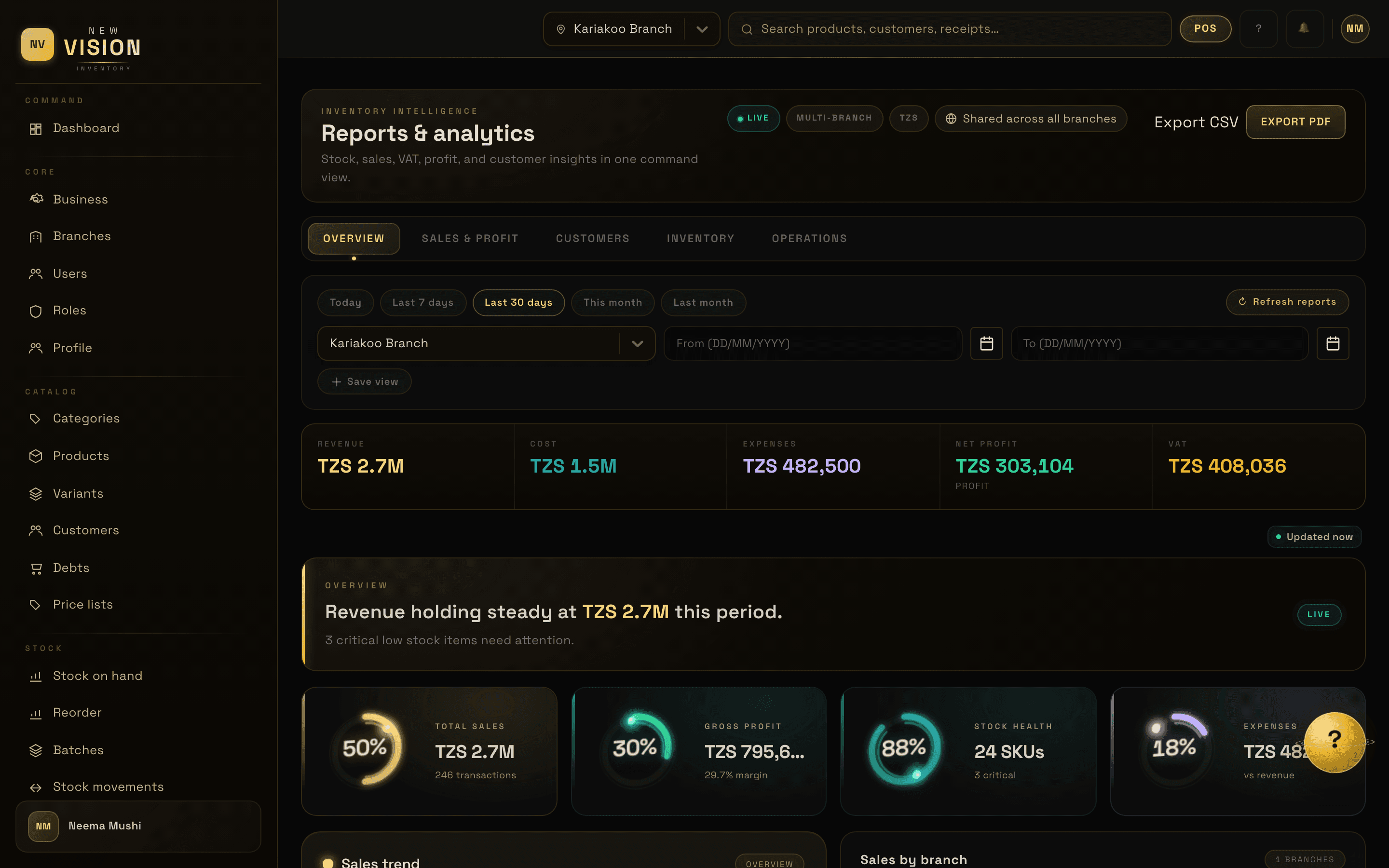Click the Stock on hand chart icon

click(36, 676)
